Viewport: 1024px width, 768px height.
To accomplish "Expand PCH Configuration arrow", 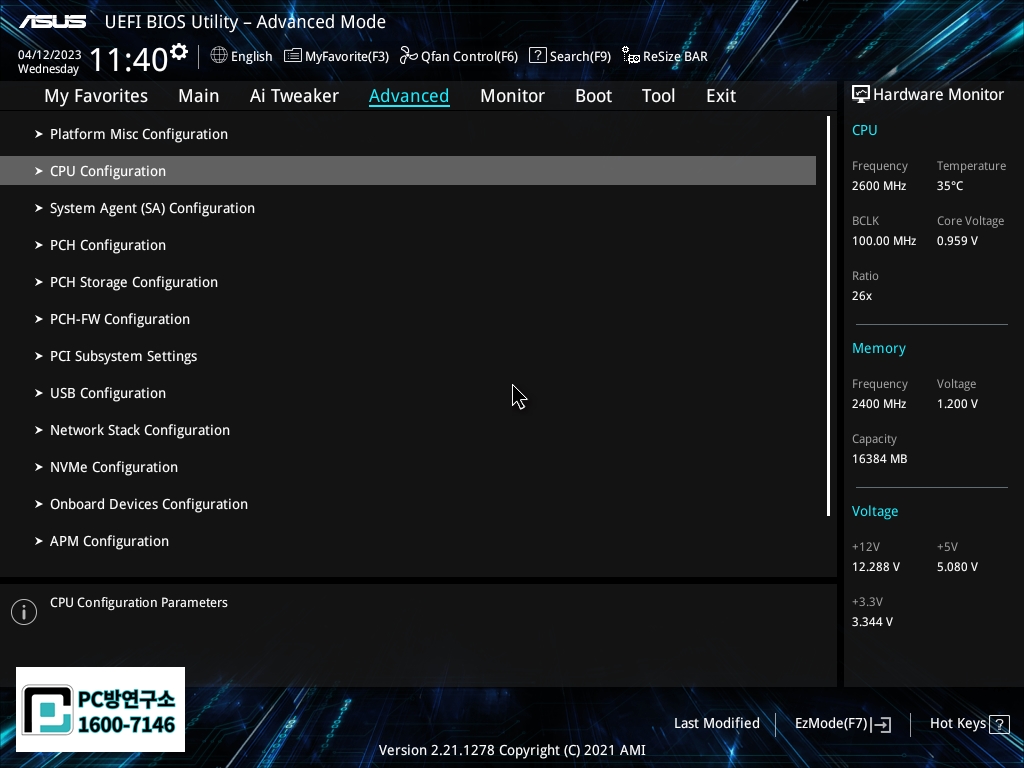I will pos(39,245).
